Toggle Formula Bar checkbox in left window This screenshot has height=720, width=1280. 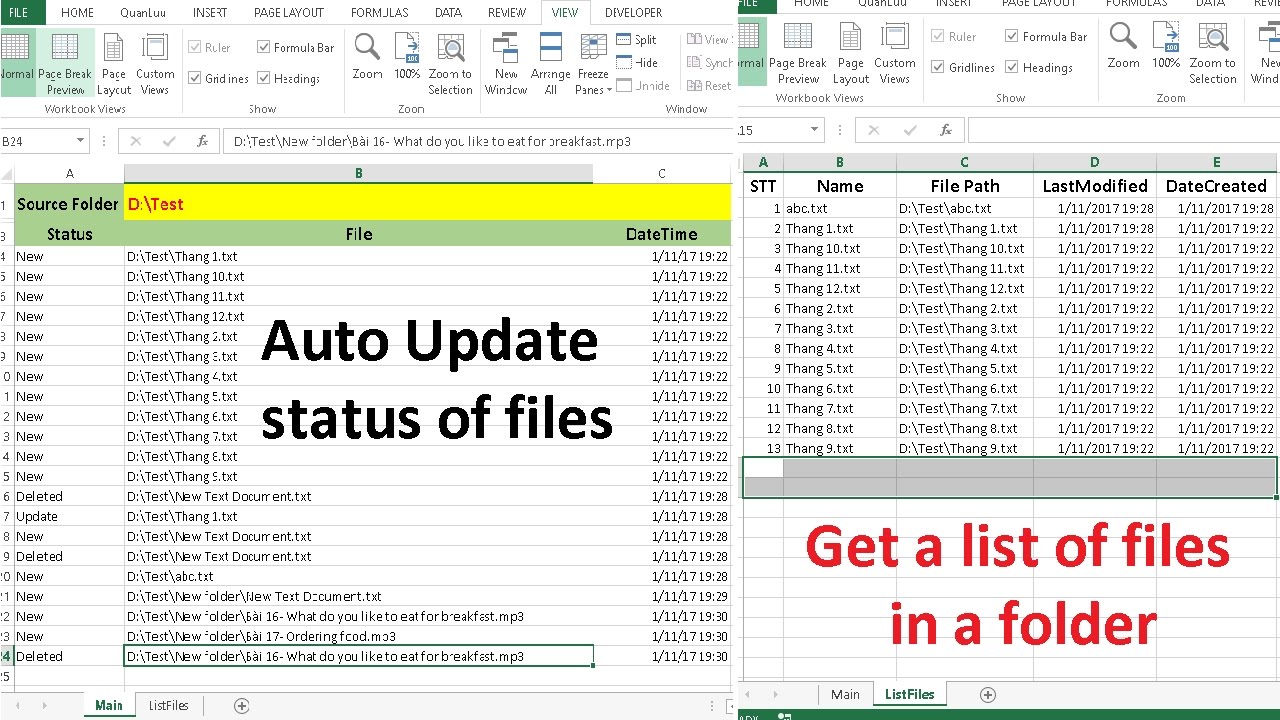(264, 47)
